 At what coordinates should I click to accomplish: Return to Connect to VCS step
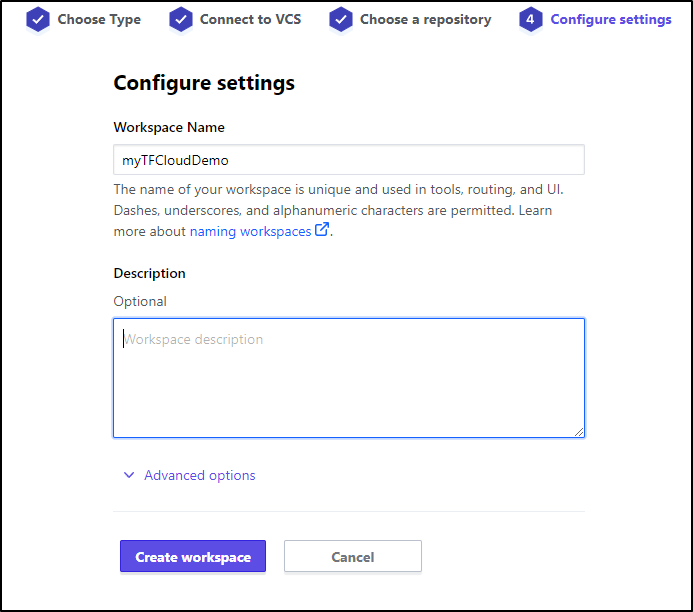250,19
